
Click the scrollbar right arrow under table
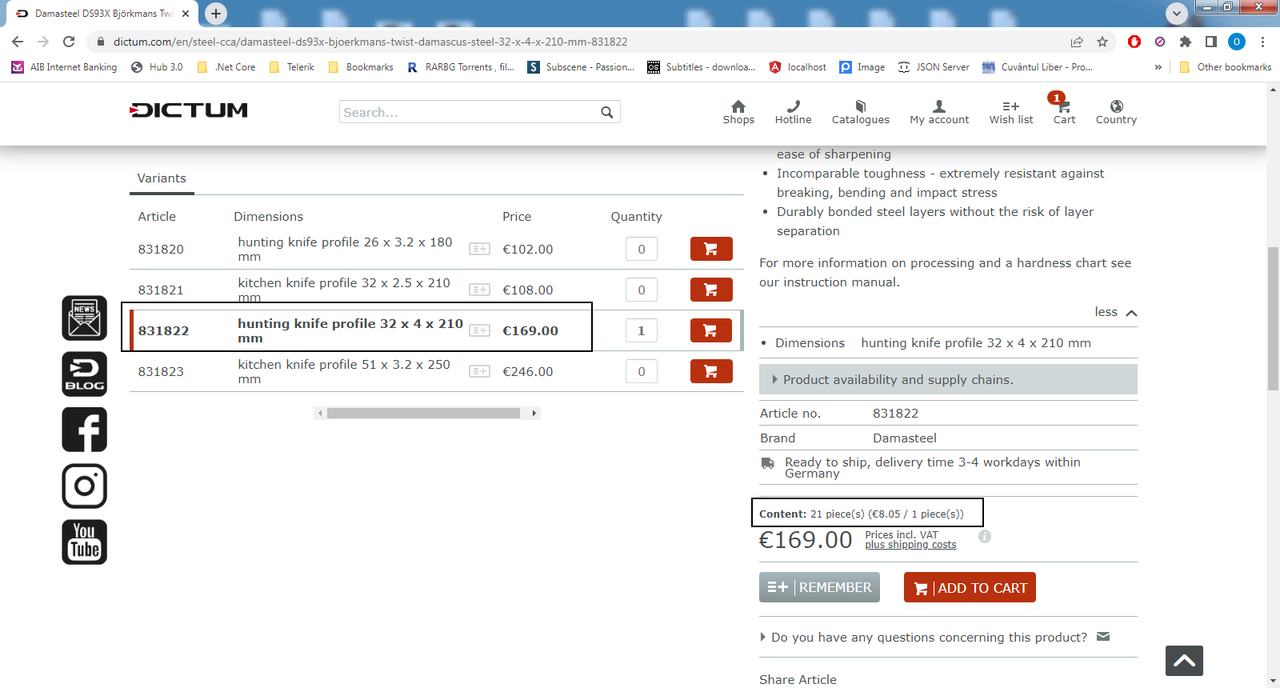pyautogui.click(x=535, y=413)
